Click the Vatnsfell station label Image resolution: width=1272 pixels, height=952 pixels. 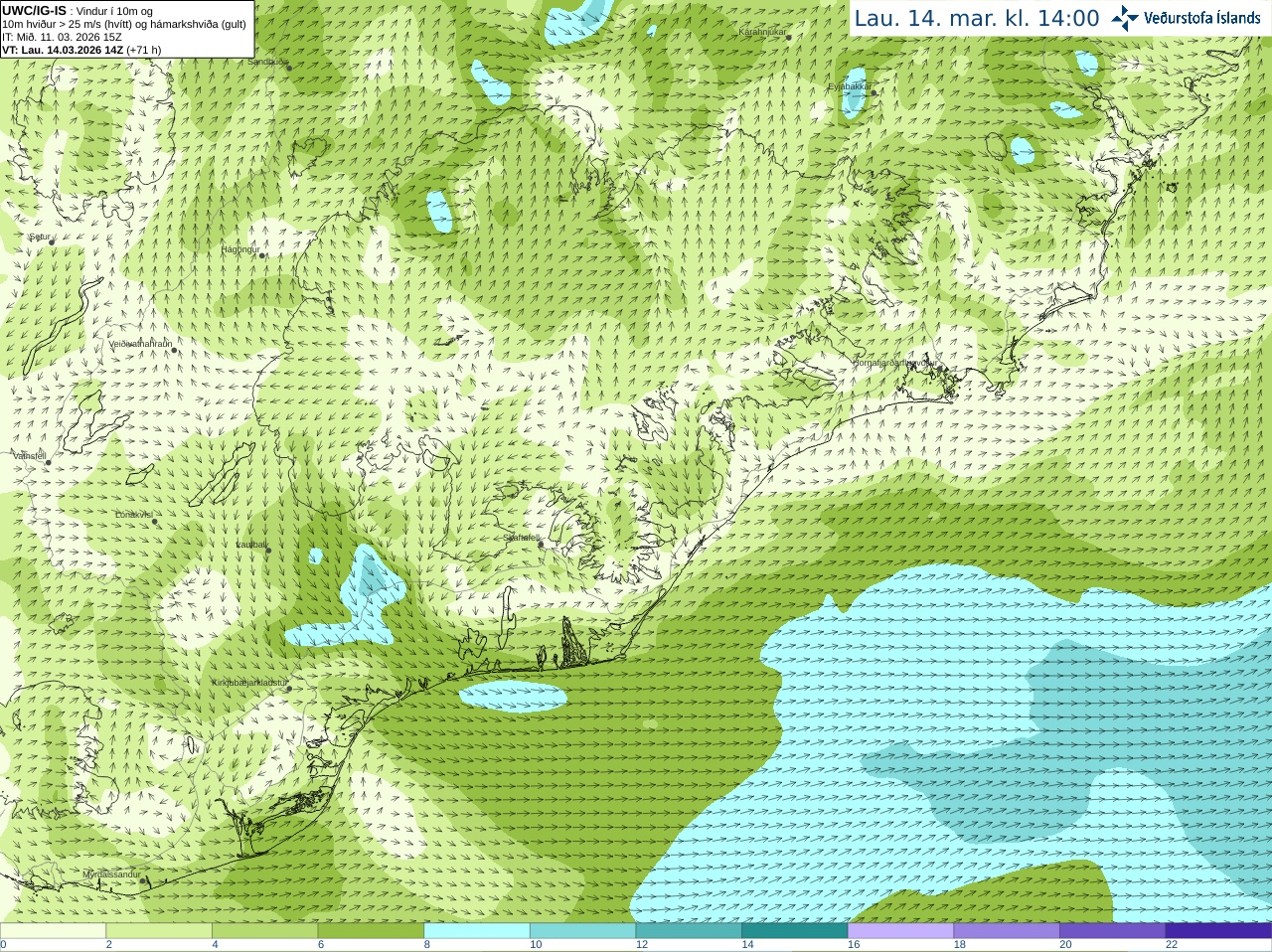pos(29,456)
